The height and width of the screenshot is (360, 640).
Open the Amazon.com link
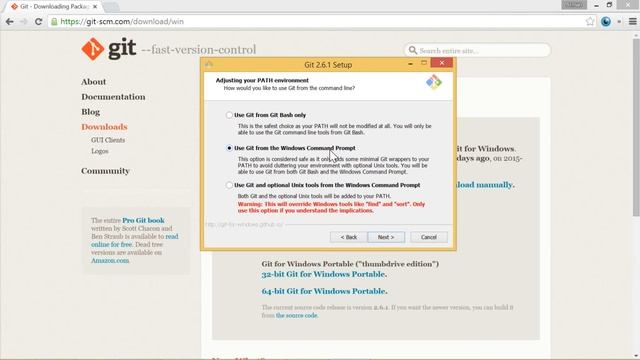coord(110,260)
